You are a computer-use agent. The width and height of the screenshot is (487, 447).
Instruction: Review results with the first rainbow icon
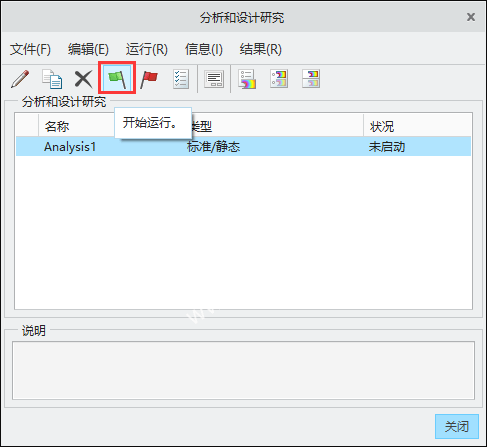(x=247, y=79)
